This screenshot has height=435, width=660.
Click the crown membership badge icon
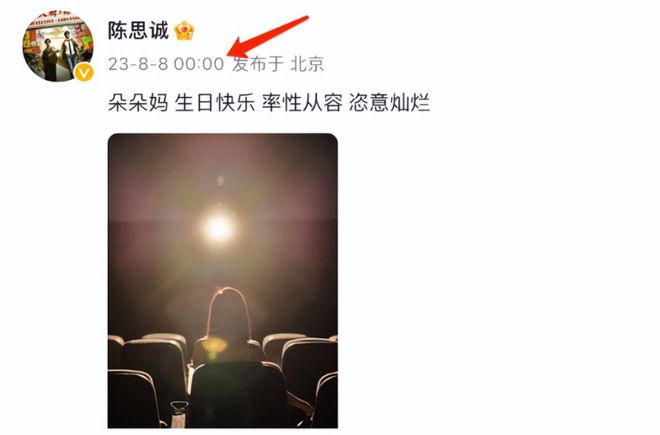(x=184, y=31)
